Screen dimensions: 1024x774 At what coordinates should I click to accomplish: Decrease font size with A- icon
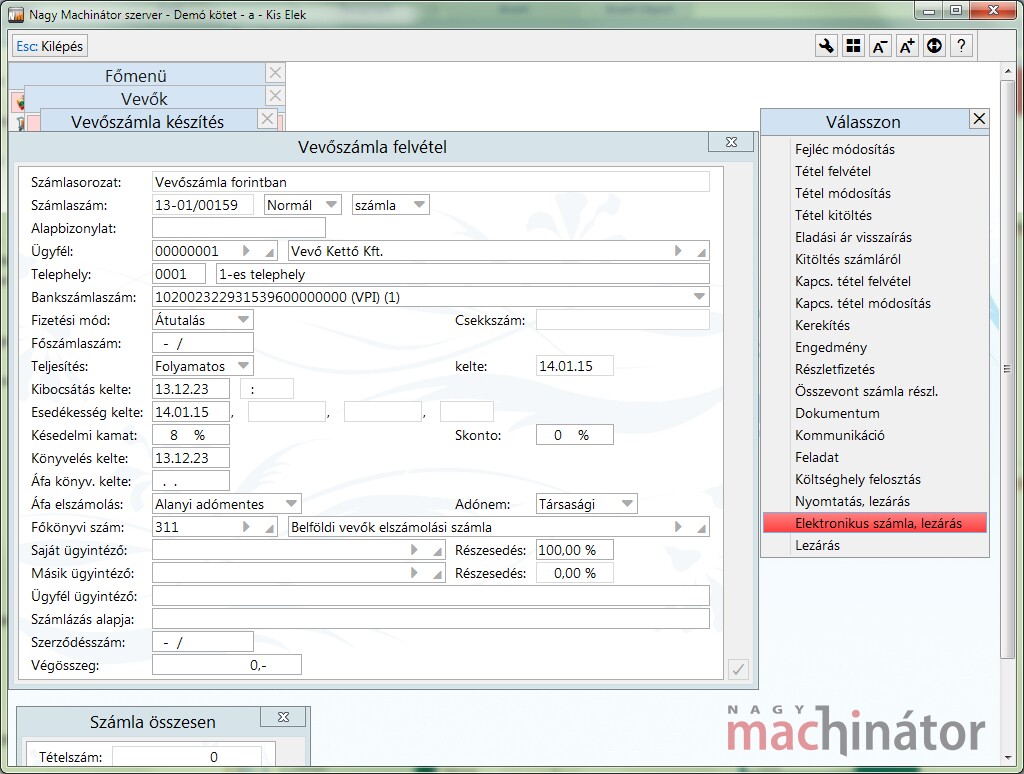point(880,46)
